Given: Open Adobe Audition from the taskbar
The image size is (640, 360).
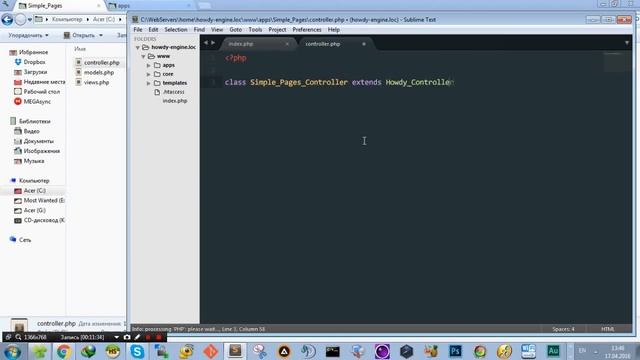Looking at the screenshot, I should click(x=553, y=351).
